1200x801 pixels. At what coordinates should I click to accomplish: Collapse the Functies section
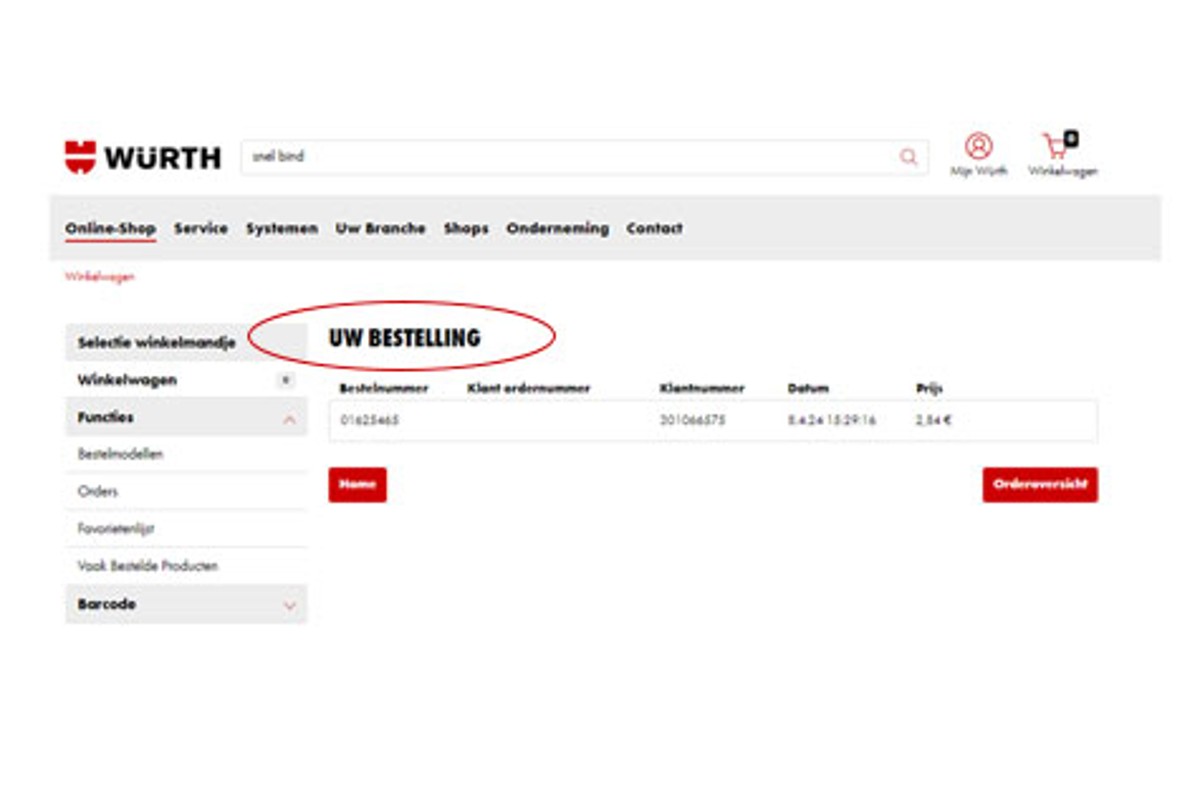click(x=289, y=419)
